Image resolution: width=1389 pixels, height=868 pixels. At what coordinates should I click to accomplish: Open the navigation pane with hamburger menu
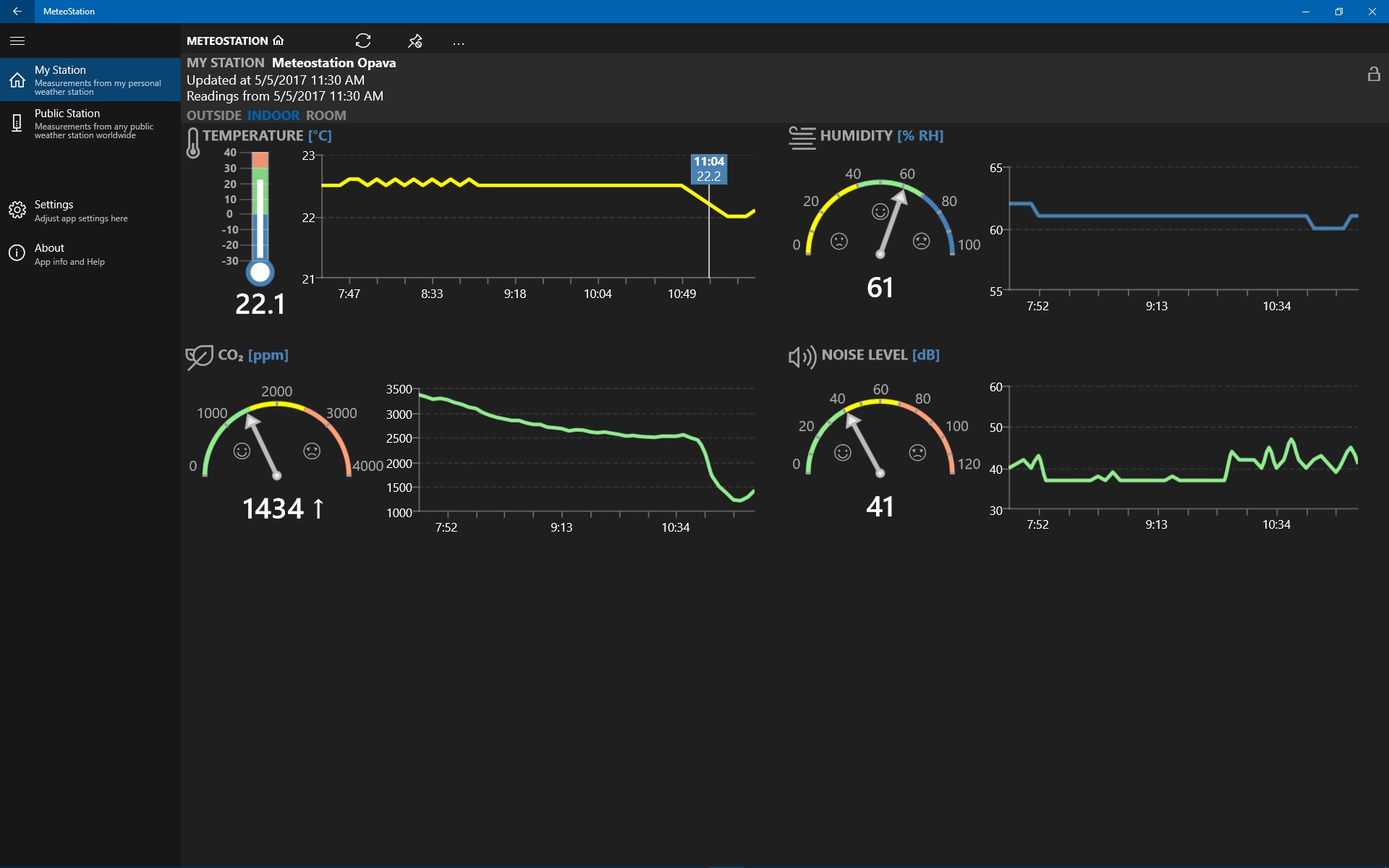(x=17, y=41)
